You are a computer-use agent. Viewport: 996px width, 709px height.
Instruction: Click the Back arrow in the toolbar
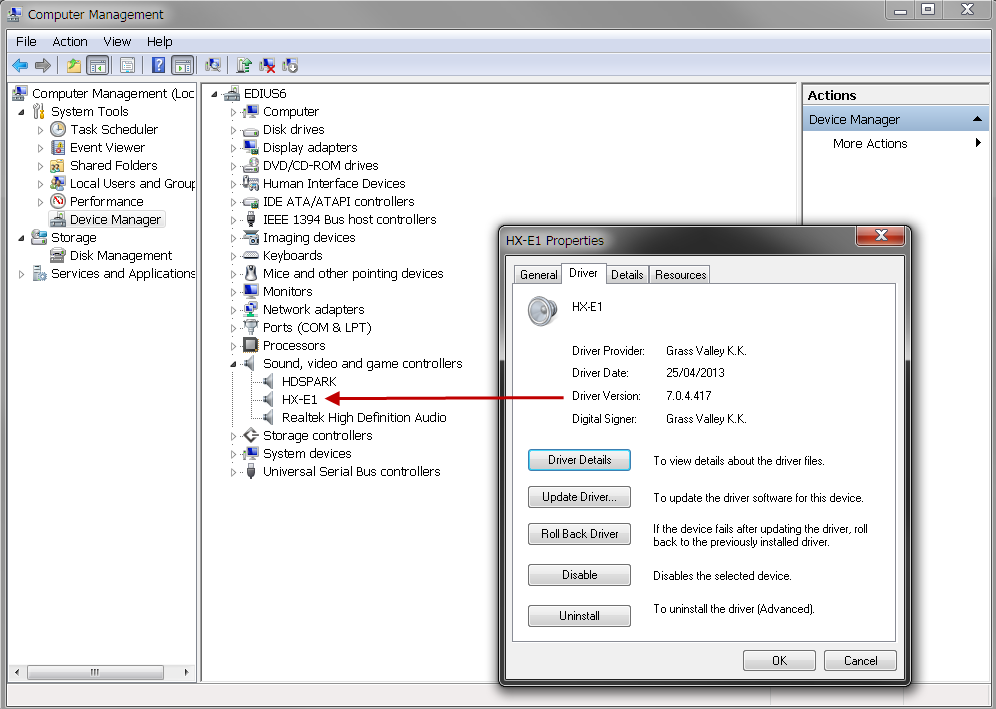click(20, 66)
